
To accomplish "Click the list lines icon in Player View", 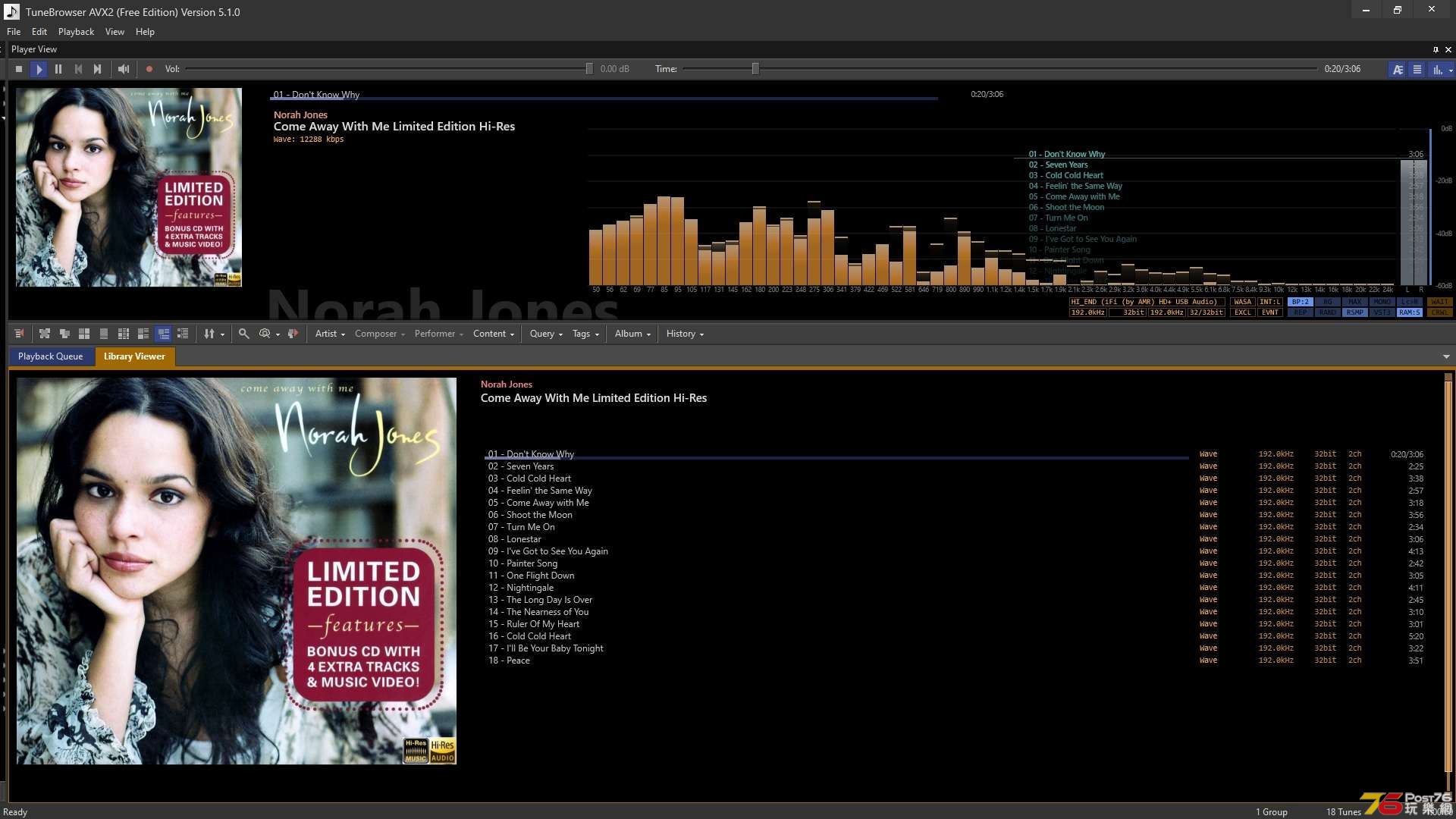I will [x=1417, y=69].
